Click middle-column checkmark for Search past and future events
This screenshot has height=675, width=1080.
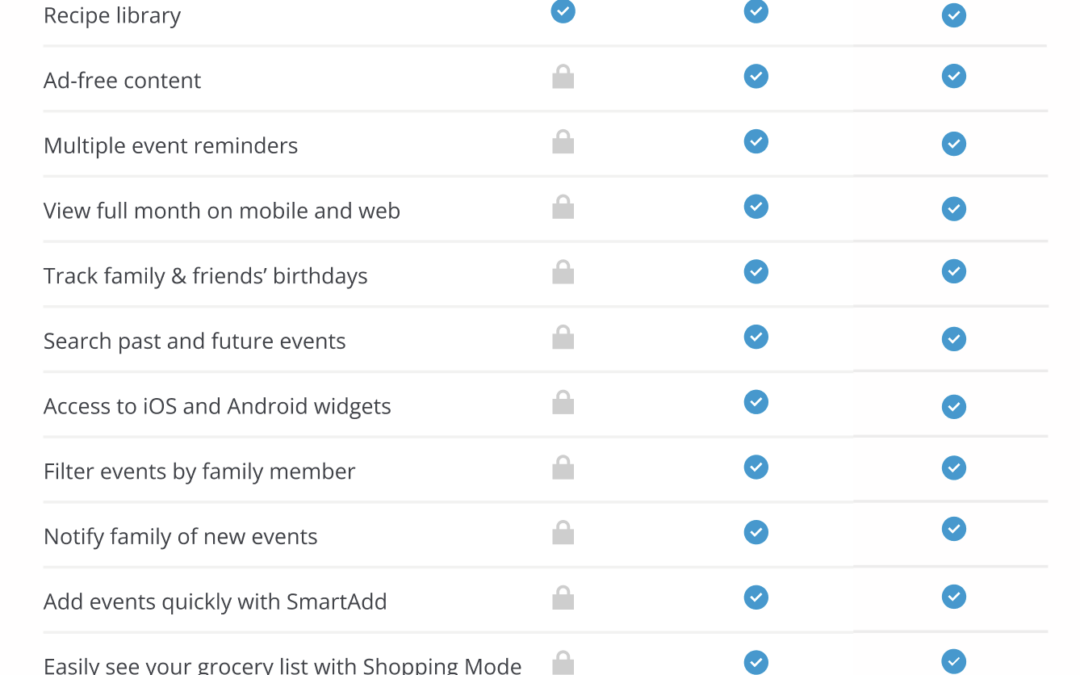coord(756,337)
